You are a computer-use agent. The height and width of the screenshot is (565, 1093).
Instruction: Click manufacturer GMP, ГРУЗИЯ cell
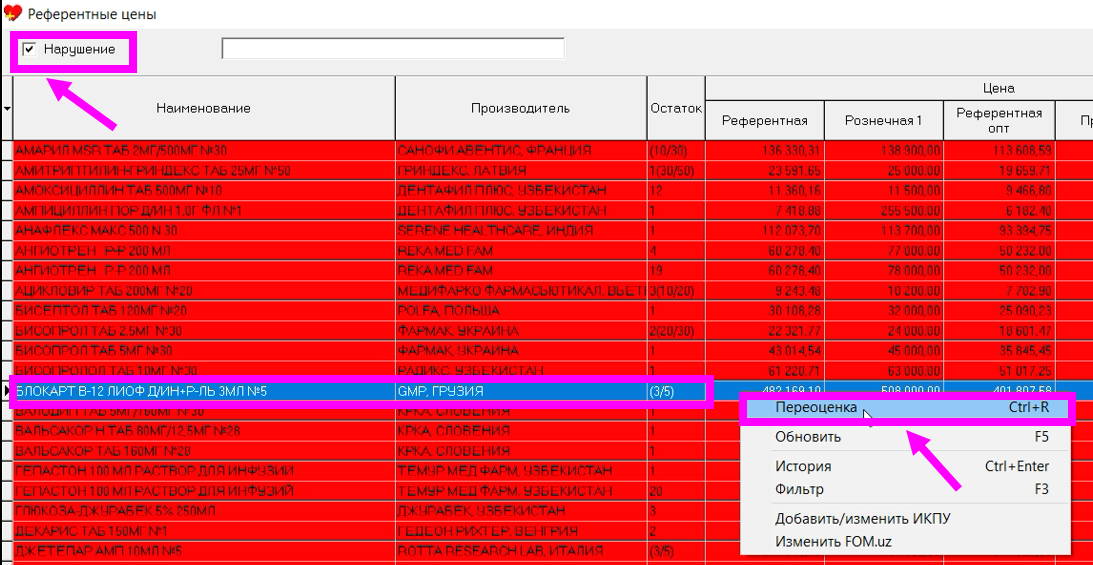click(521, 392)
